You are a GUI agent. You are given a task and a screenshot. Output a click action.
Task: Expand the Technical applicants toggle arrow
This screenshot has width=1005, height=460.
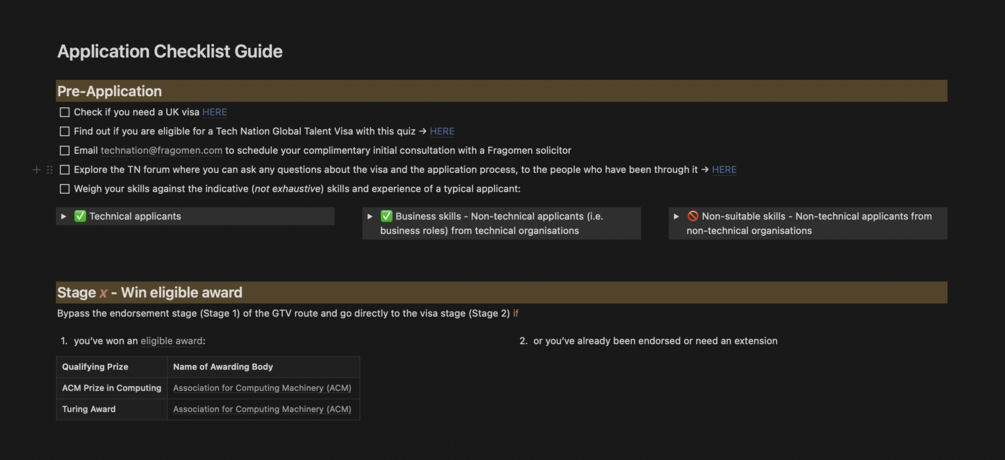tap(64, 216)
